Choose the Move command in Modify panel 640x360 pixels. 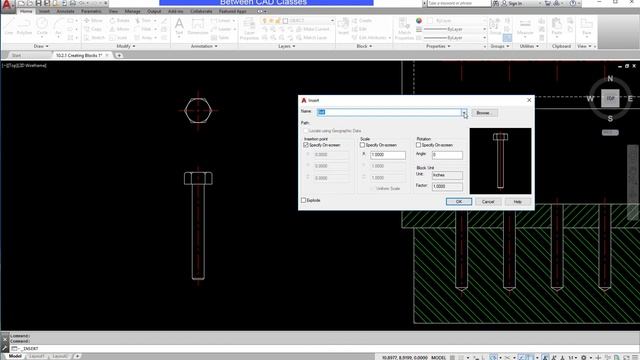[x=93, y=20]
